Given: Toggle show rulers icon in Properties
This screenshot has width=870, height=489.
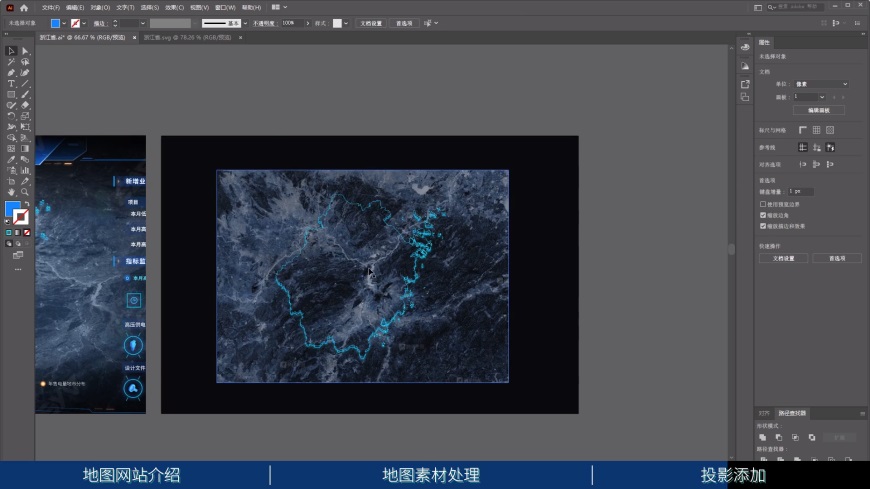Looking at the screenshot, I should (x=803, y=130).
